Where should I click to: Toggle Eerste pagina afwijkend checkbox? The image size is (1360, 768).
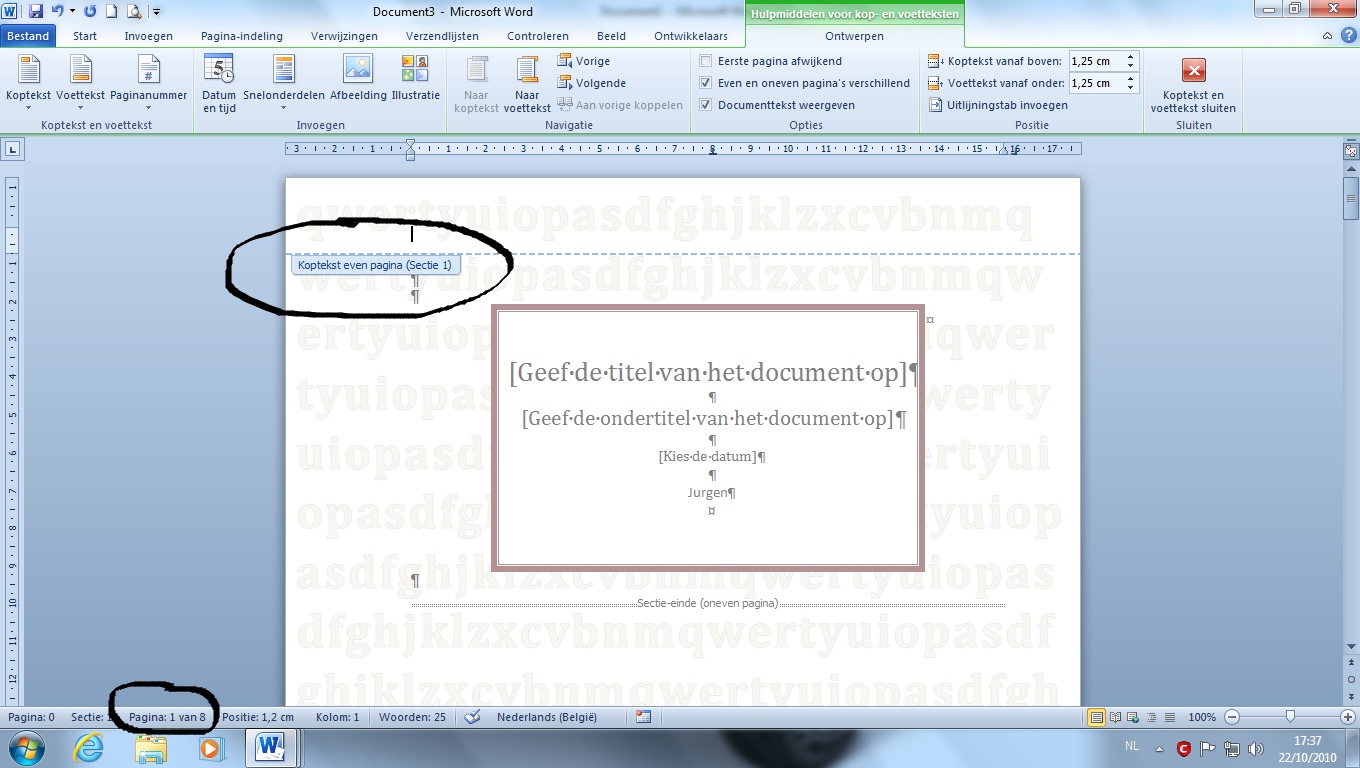point(706,61)
